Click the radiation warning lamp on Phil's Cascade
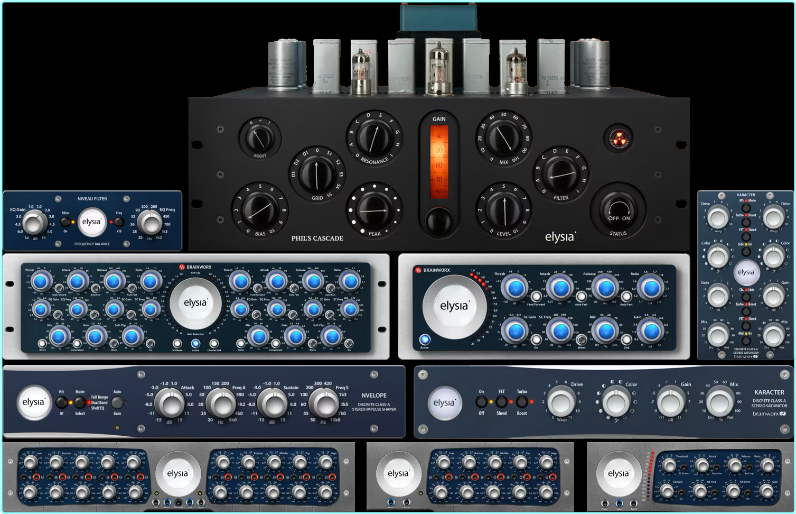 click(618, 138)
